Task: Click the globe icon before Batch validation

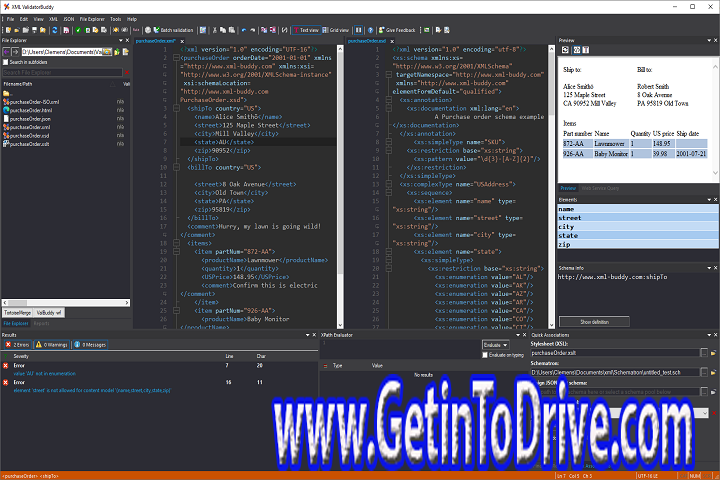Action: 148,30
